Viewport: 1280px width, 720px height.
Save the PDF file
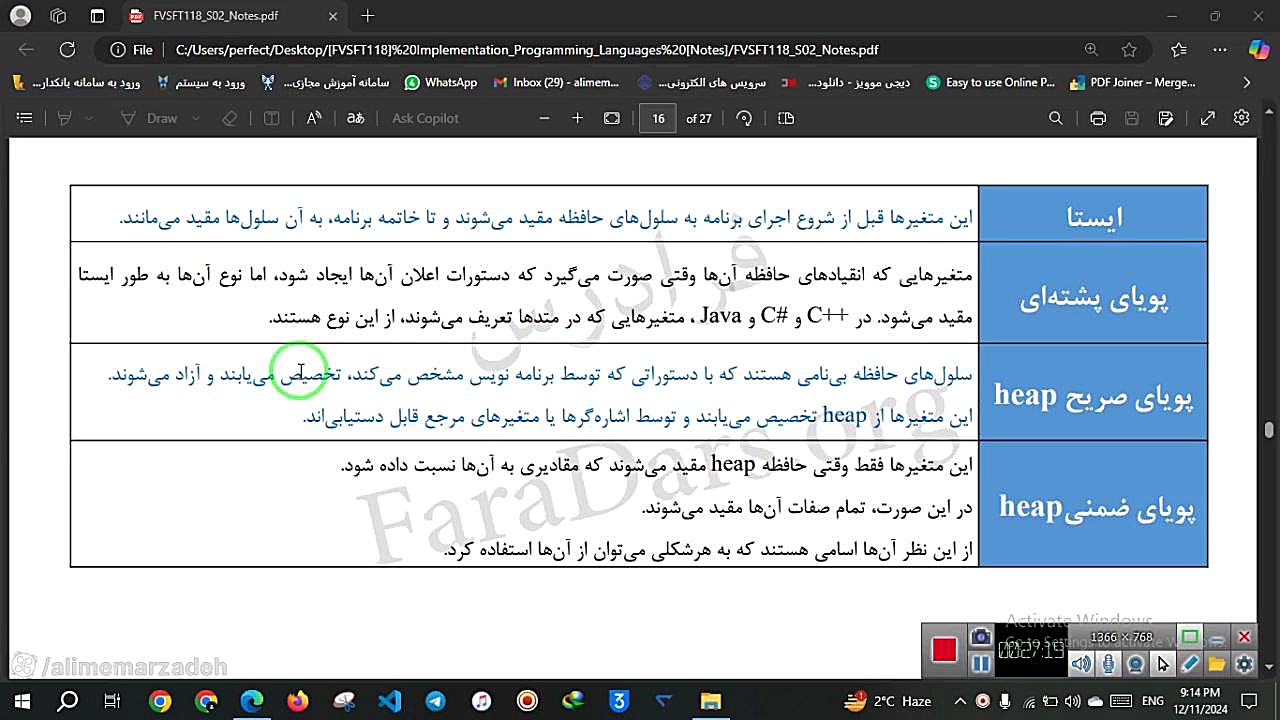point(1132,118)
